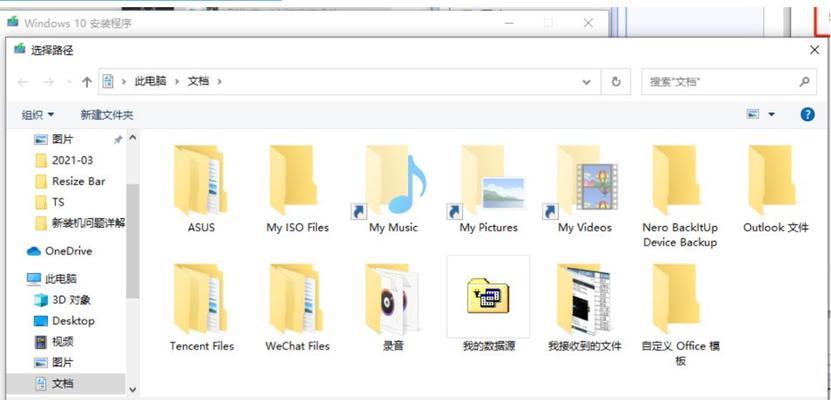
Task: Open 3D 对象 in the sidebar
Action: [63, 300]
